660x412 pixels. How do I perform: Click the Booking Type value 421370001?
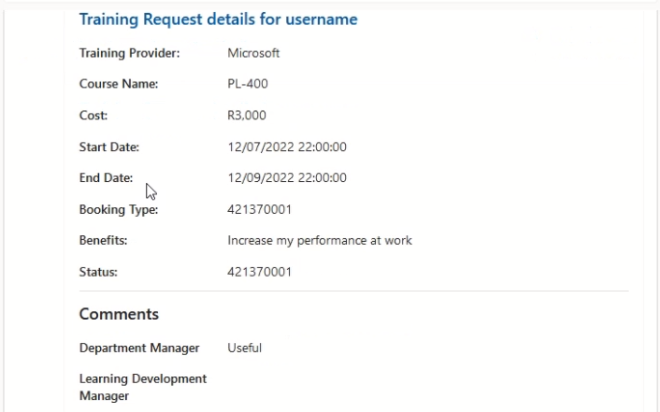(259, 209)
